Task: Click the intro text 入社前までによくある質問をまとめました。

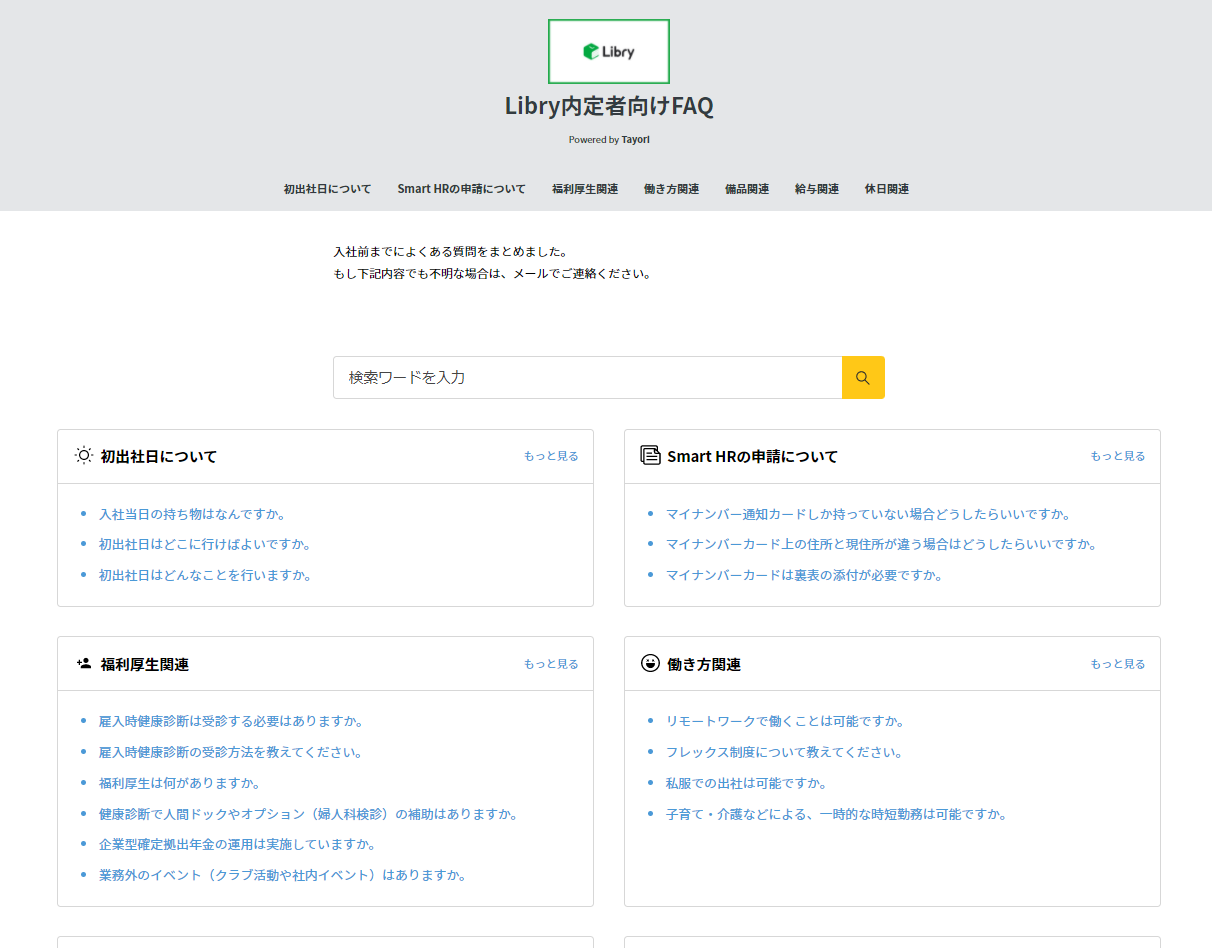Action: 451,251
